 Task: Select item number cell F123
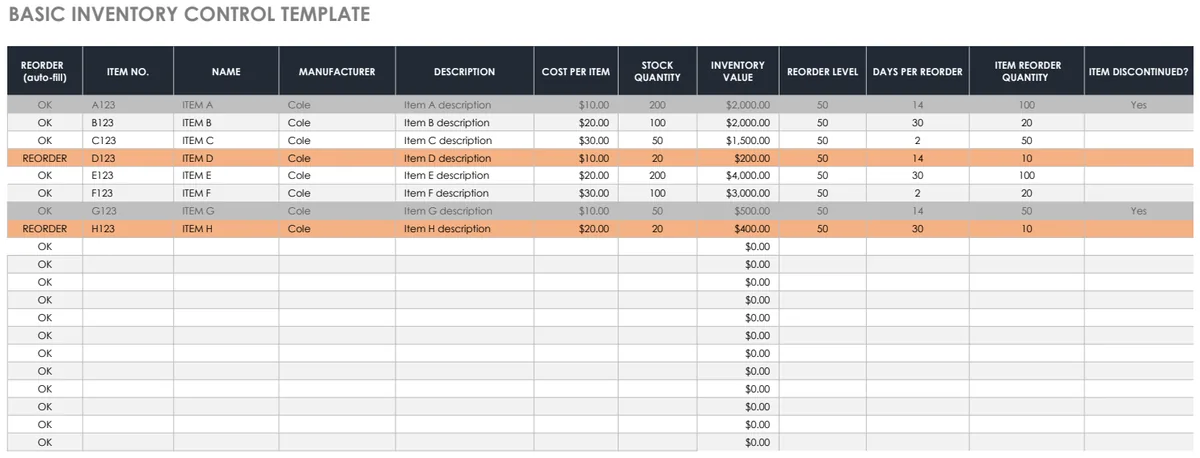tap(128, 193)
